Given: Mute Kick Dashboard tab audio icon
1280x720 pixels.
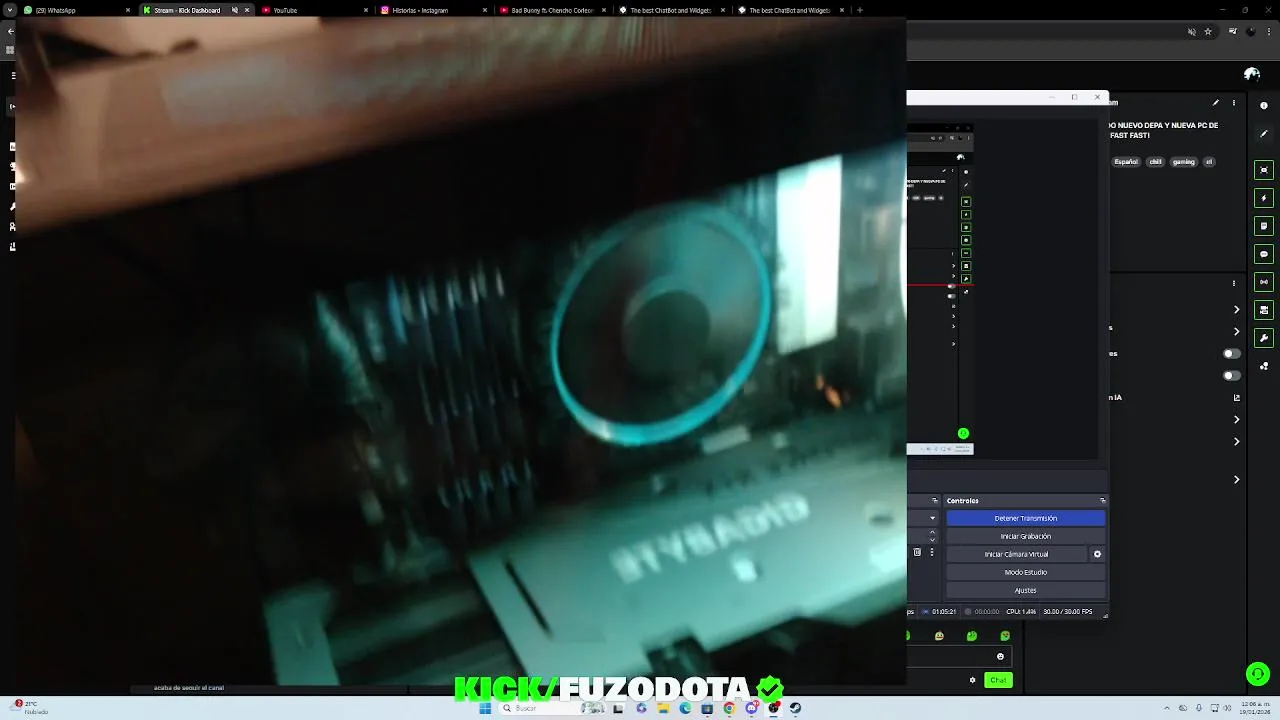Looking at the screenshot, I should (235, 10).
